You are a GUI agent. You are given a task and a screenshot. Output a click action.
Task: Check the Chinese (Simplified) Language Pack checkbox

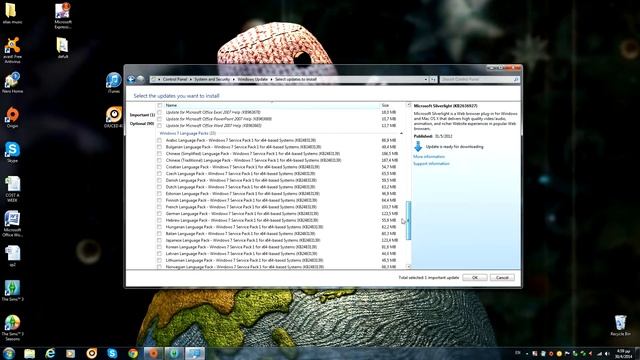tap(160, 154)
